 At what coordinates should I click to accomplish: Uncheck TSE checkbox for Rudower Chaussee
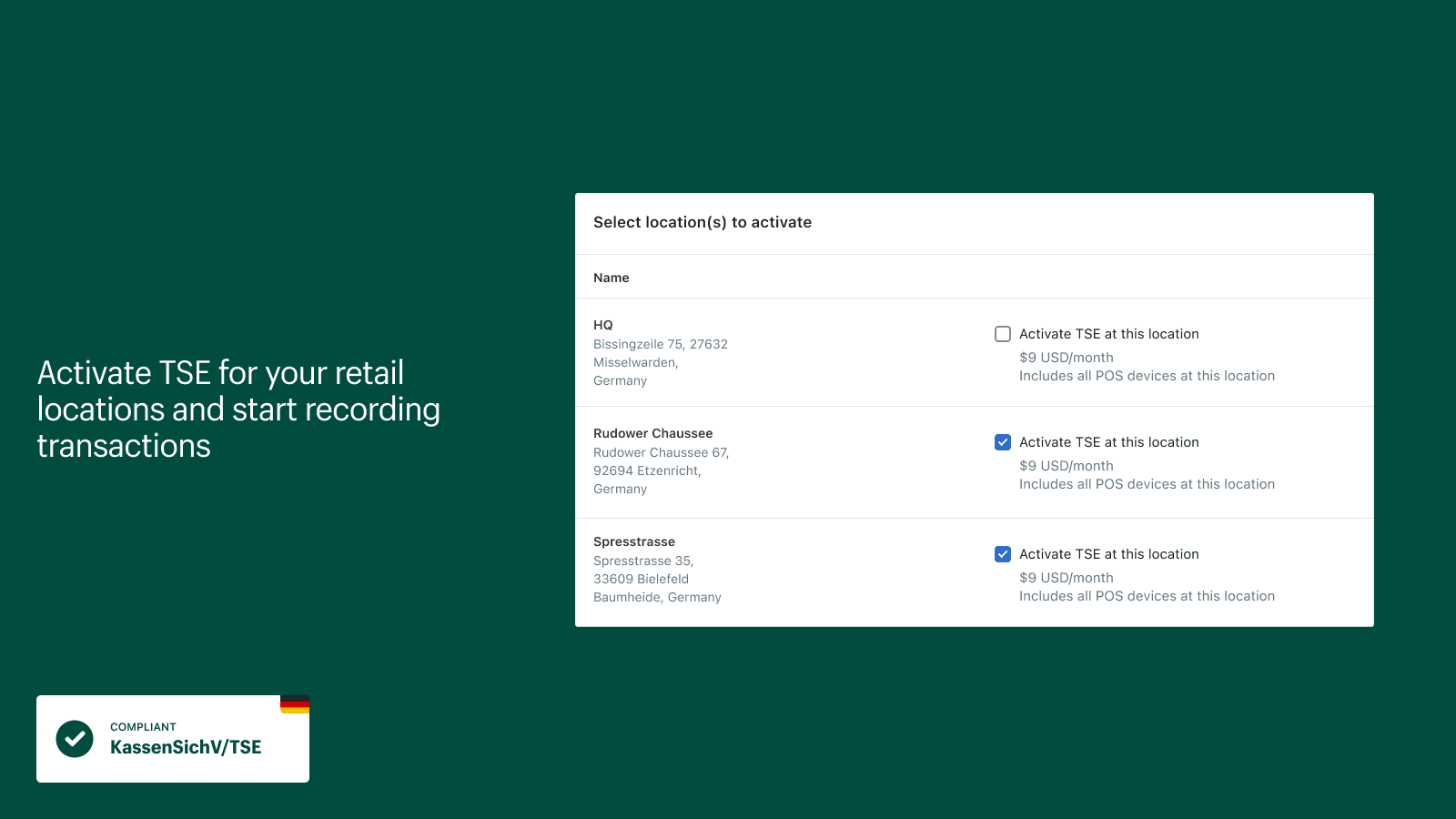coord(1003,442)
